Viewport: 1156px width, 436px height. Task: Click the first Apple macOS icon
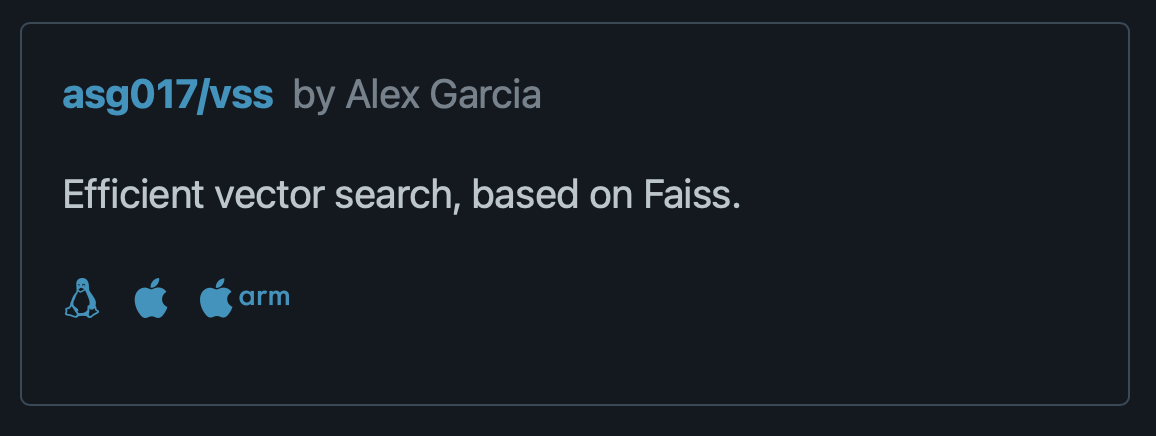click(151, 298)
